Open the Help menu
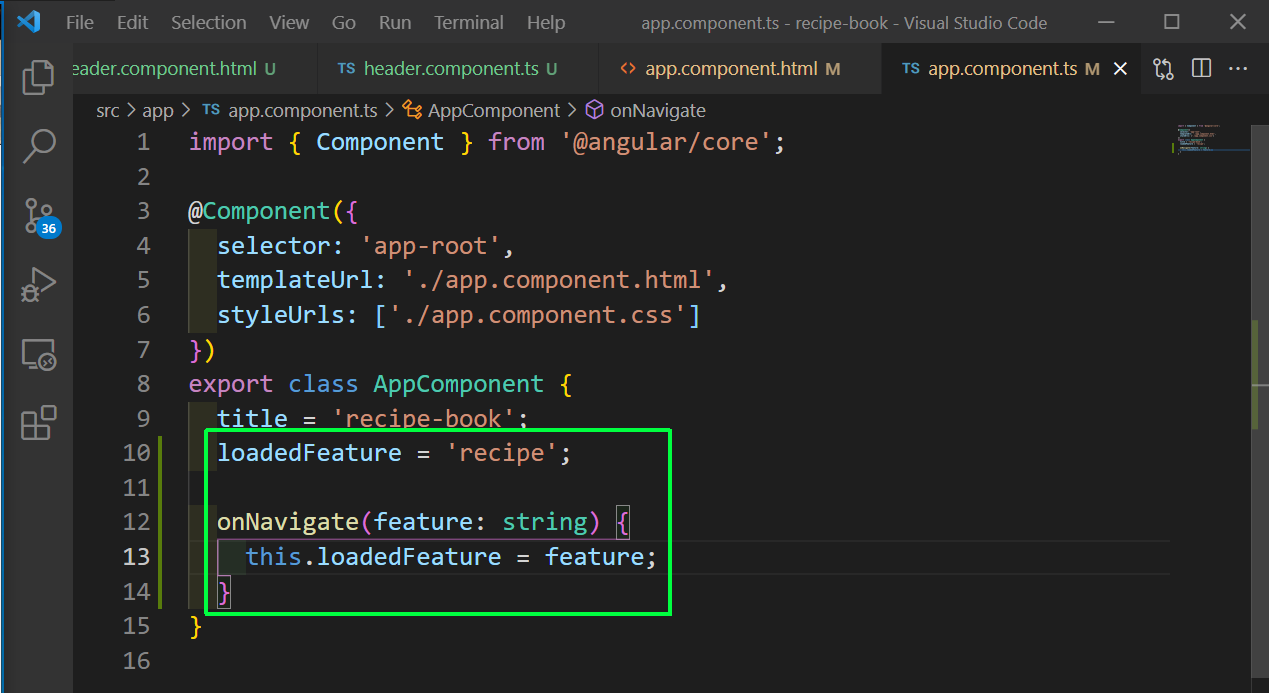Viewport: 1269px width, 693px height. 546,22
